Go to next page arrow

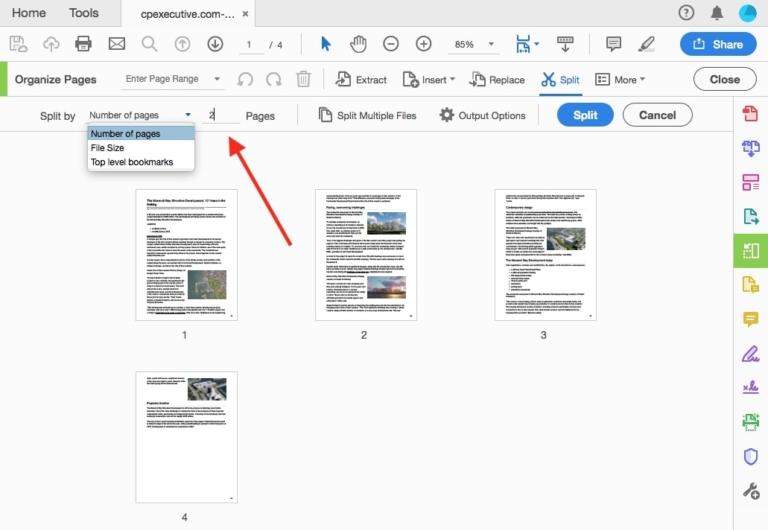point(215,44)
